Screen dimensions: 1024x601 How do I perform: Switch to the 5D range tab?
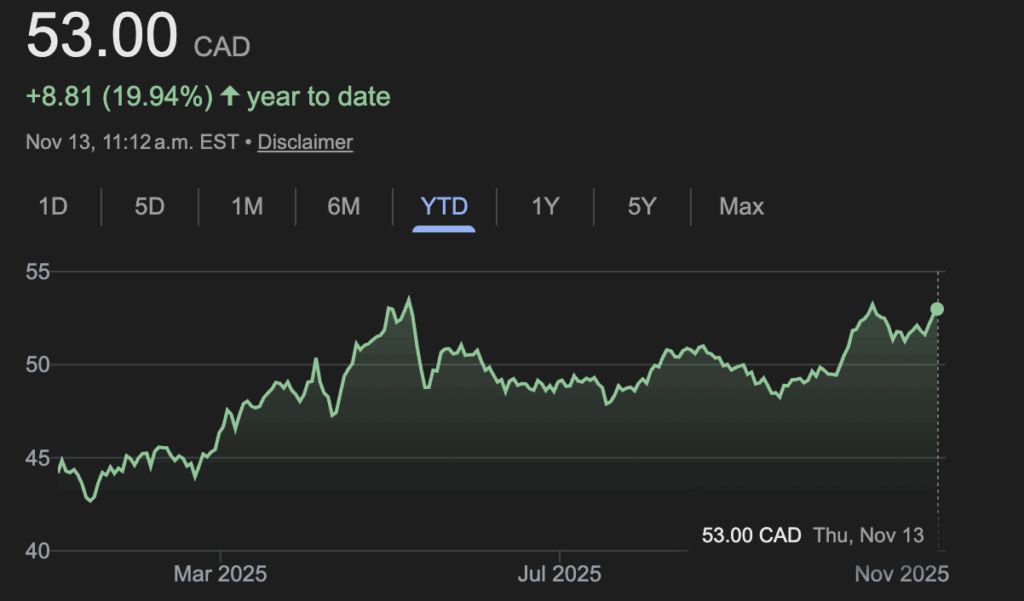coord(149,207)
